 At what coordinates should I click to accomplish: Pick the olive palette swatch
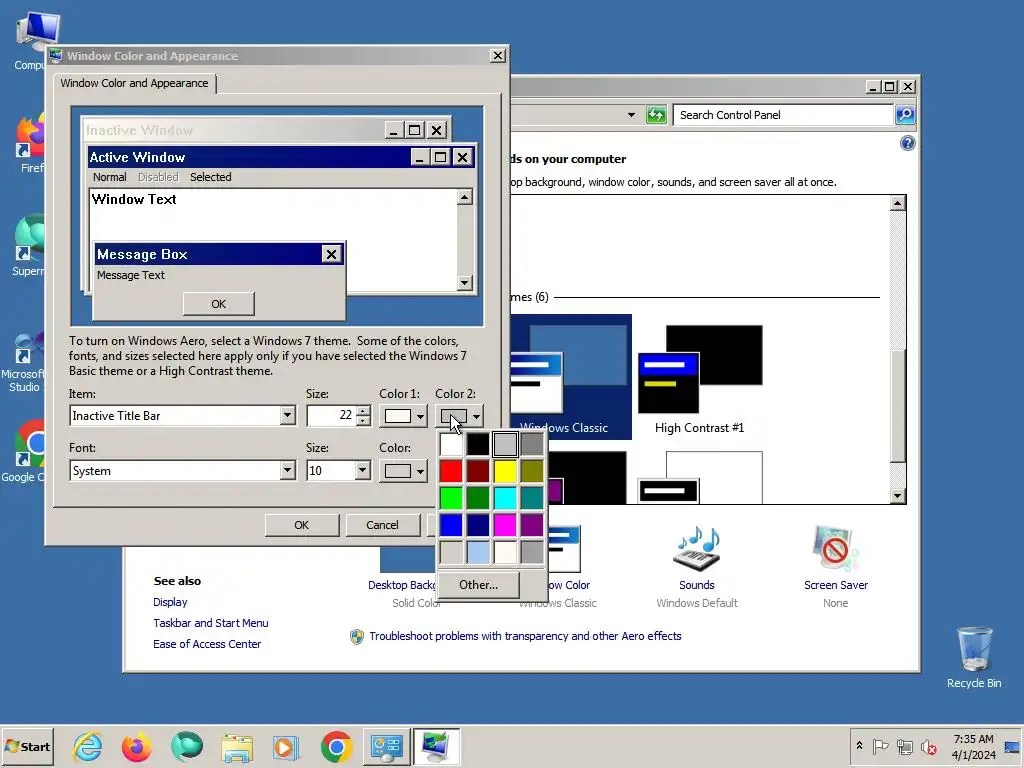[x=532, y=471]
